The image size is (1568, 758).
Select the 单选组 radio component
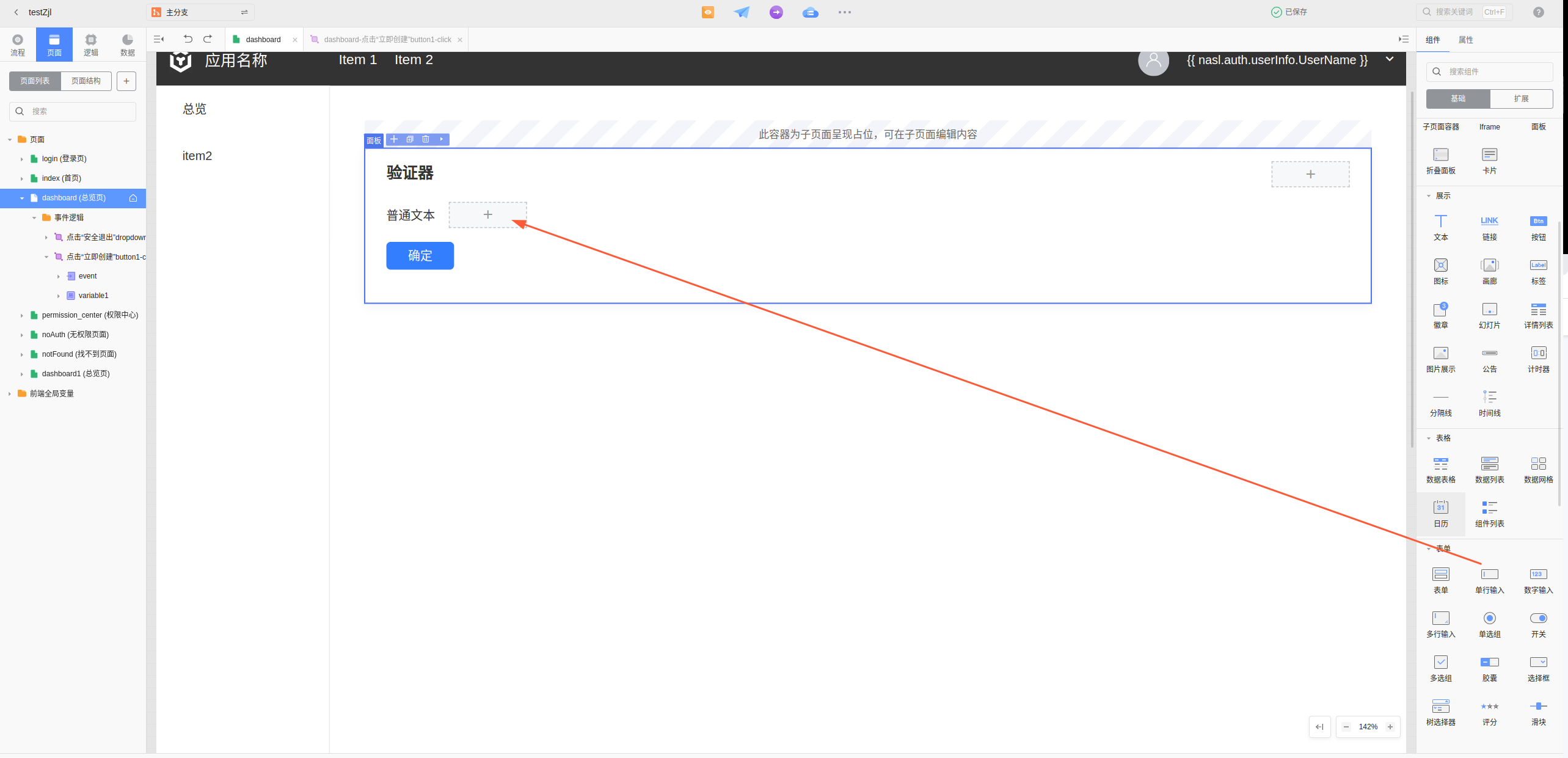(x=1490, y=624)
